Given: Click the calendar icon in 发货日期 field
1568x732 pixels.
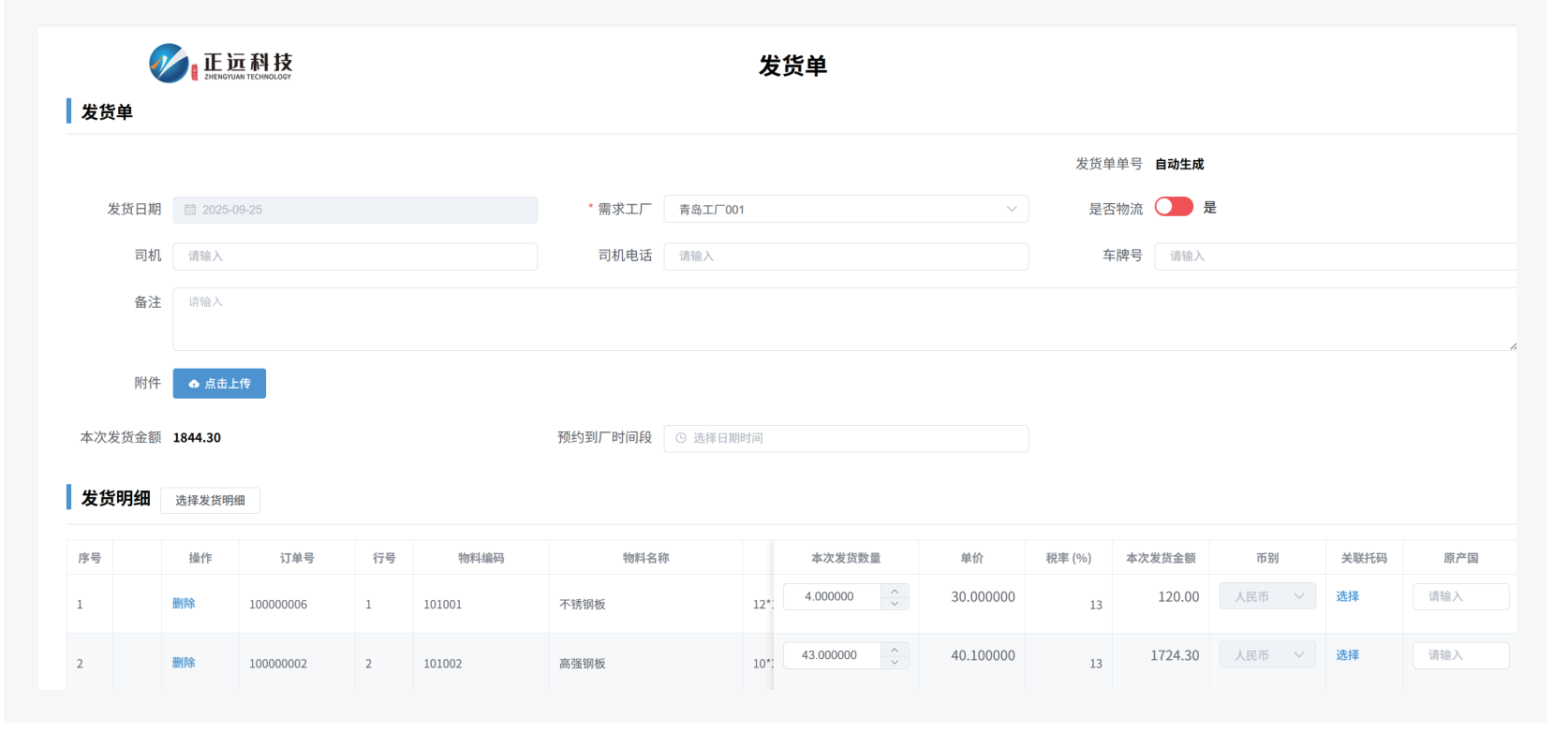Looking at the screenshot, I should 190,211.
